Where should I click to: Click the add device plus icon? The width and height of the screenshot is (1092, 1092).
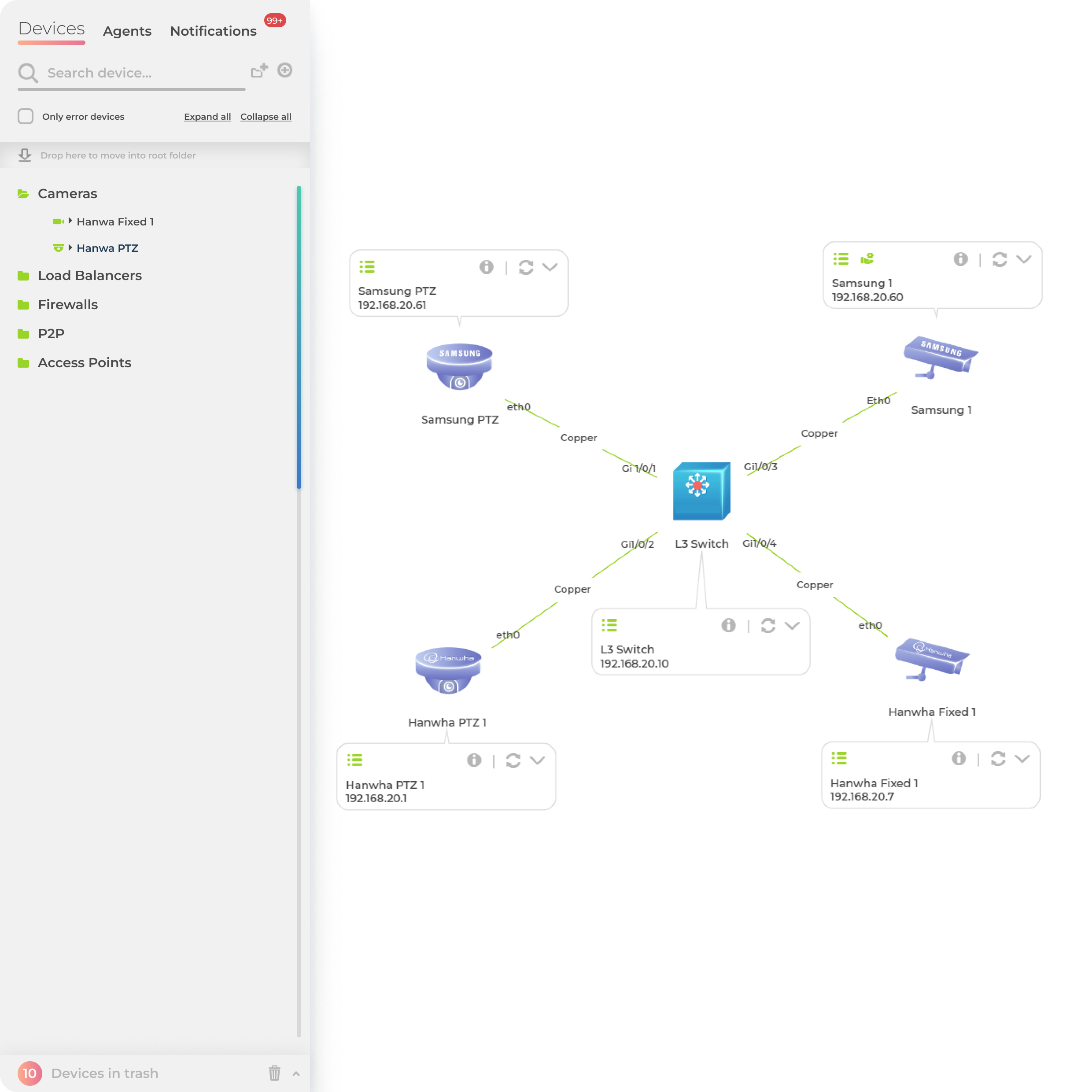(285, 70)
